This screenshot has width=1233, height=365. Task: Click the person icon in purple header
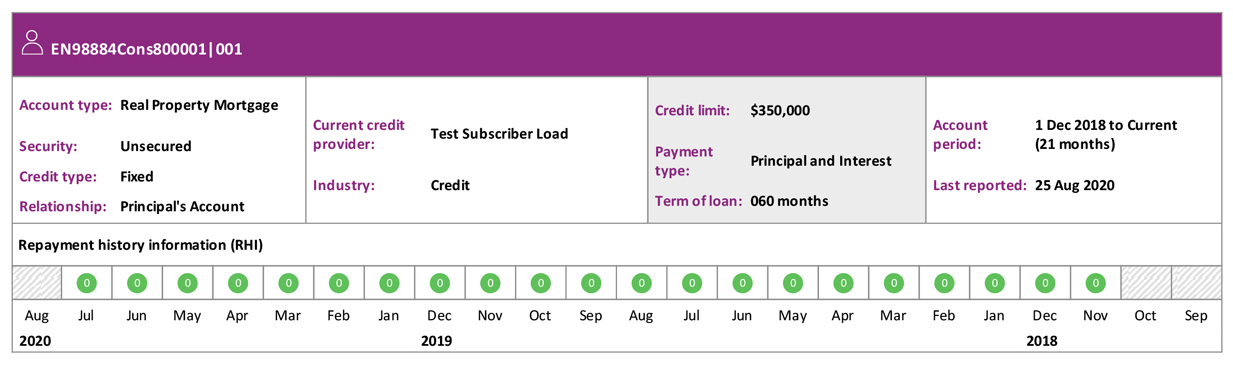pyautogui.click(x=32, y=42)
